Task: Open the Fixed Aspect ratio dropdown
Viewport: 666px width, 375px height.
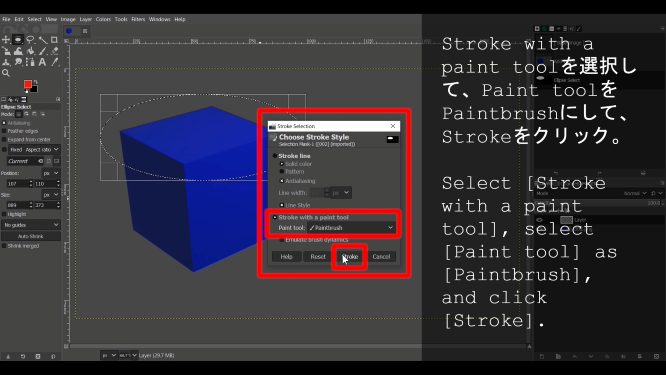Action: pyautogui.click(x=34, y=149)
